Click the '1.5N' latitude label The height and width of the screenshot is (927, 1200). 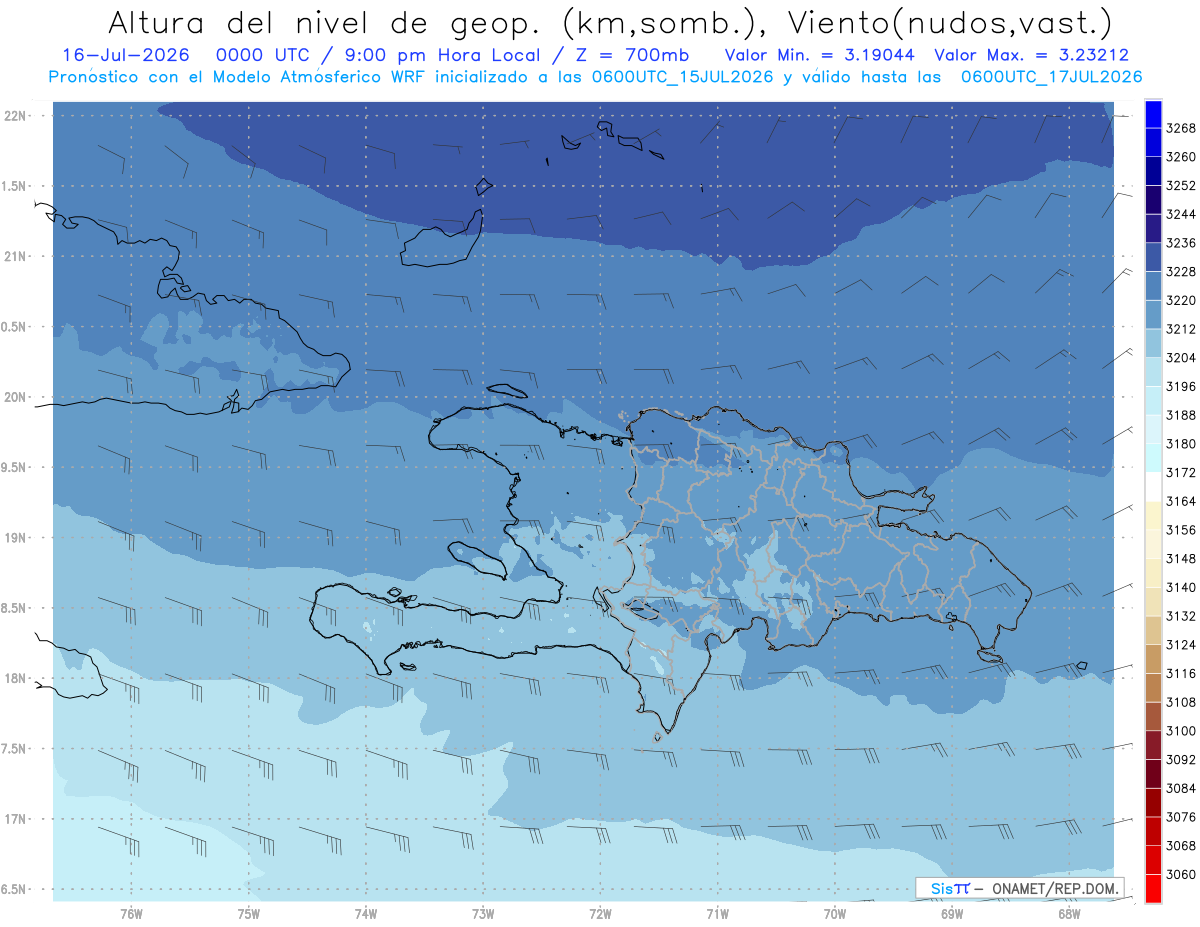click(x=14, y=186)
